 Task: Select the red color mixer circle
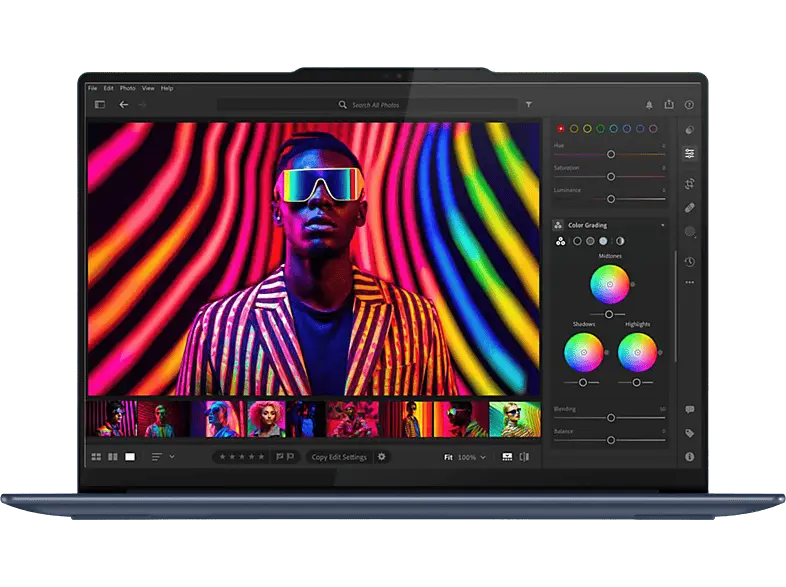pyautogui.click(x=561, y=128)
